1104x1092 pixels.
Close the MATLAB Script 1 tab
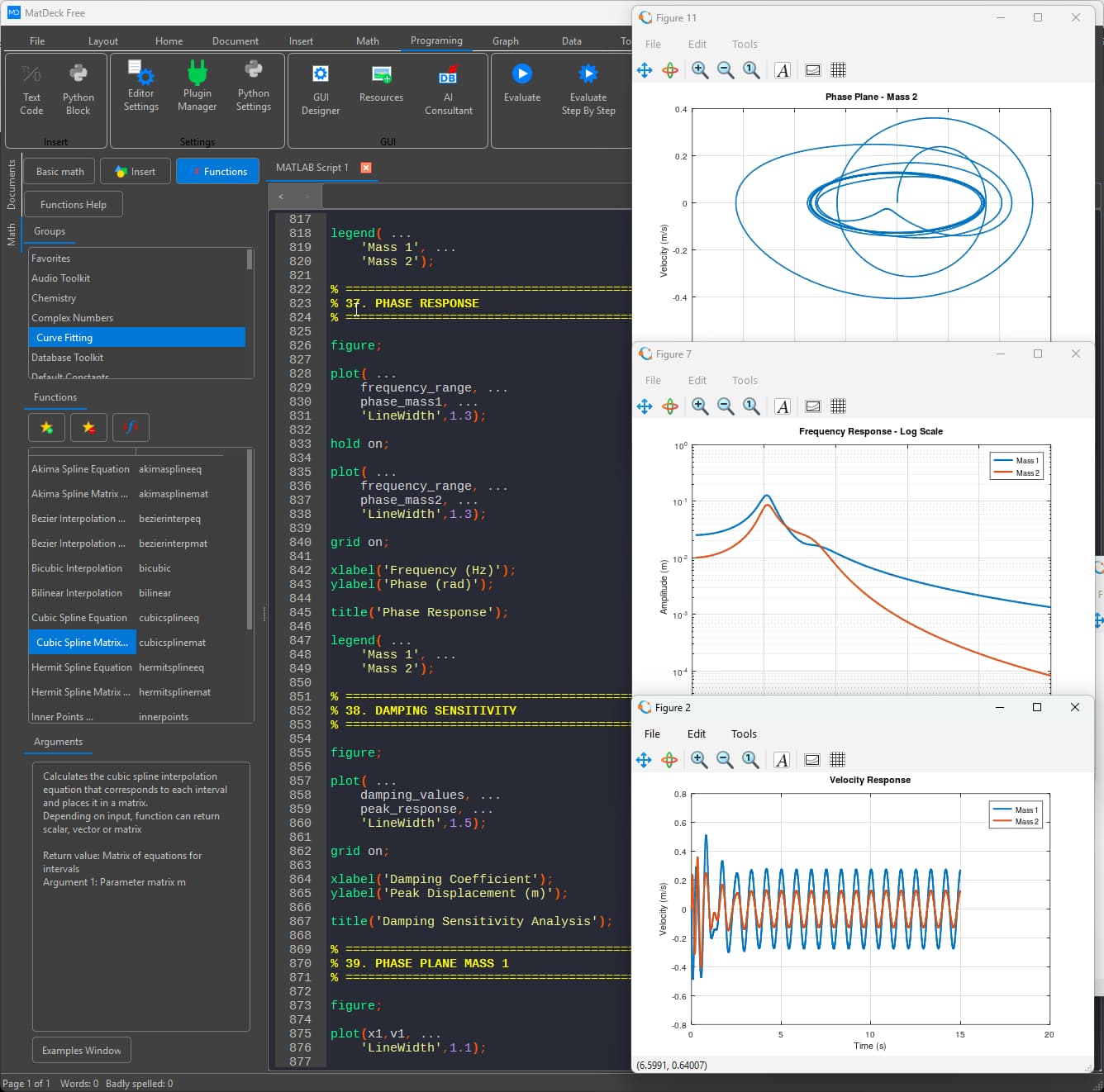(366, 168)
